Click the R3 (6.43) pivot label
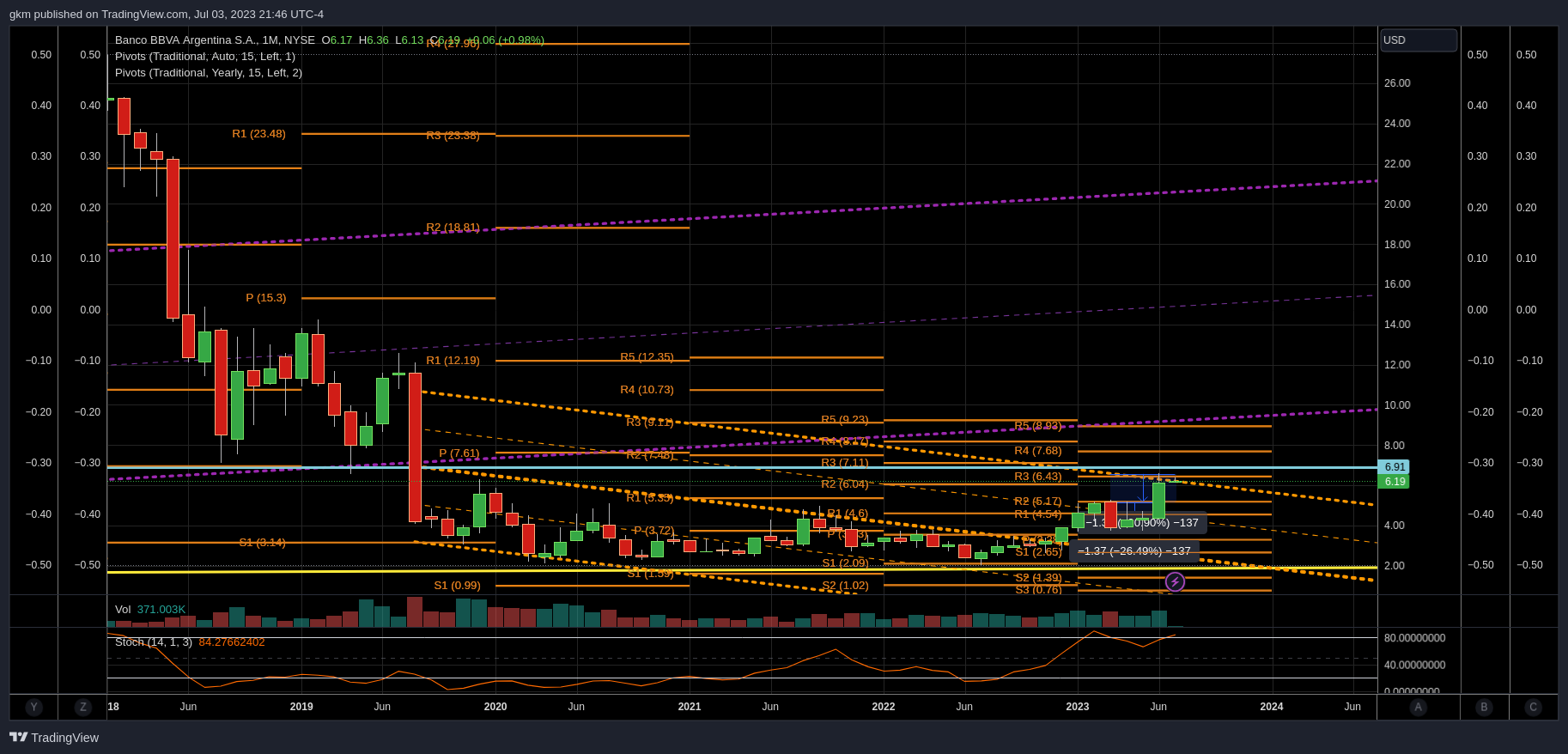 [x=1038, y=477]
